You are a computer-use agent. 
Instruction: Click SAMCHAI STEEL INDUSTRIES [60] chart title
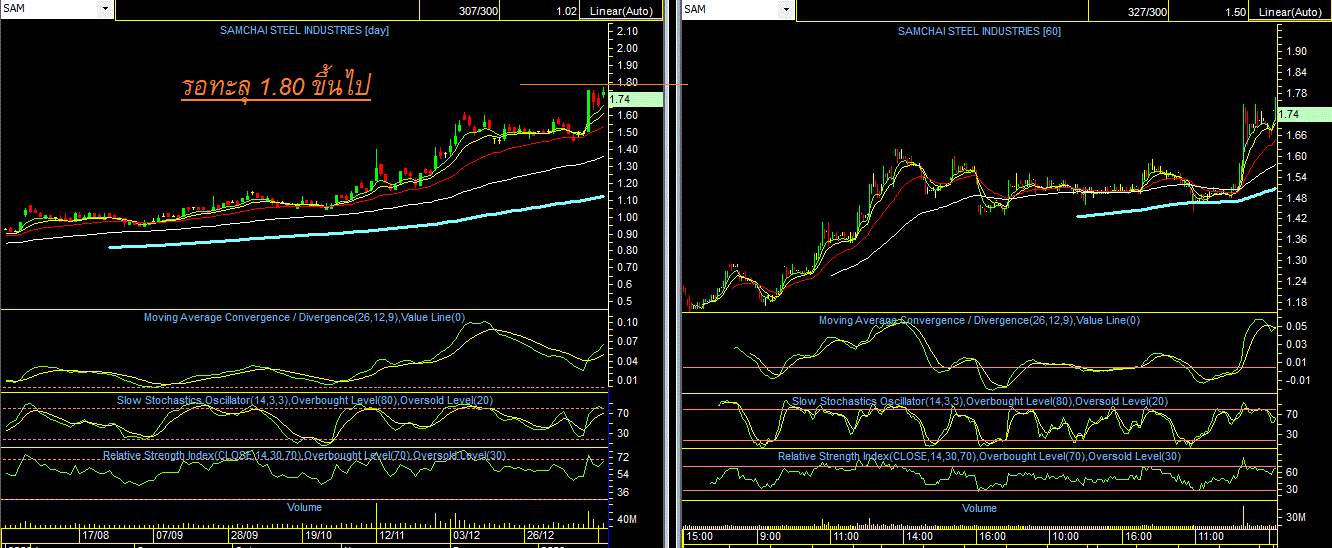pyautogui.click(x=979, y=32)
